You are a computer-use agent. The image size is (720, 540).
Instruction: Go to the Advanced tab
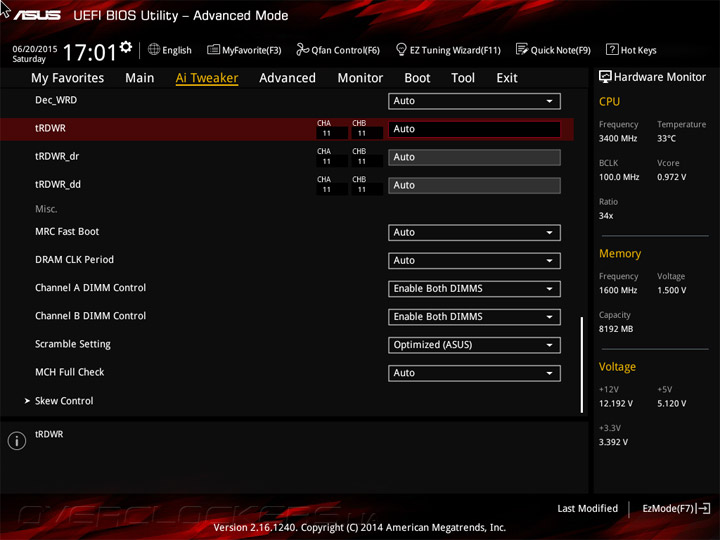pyautogui.click(x=287, y=78)
